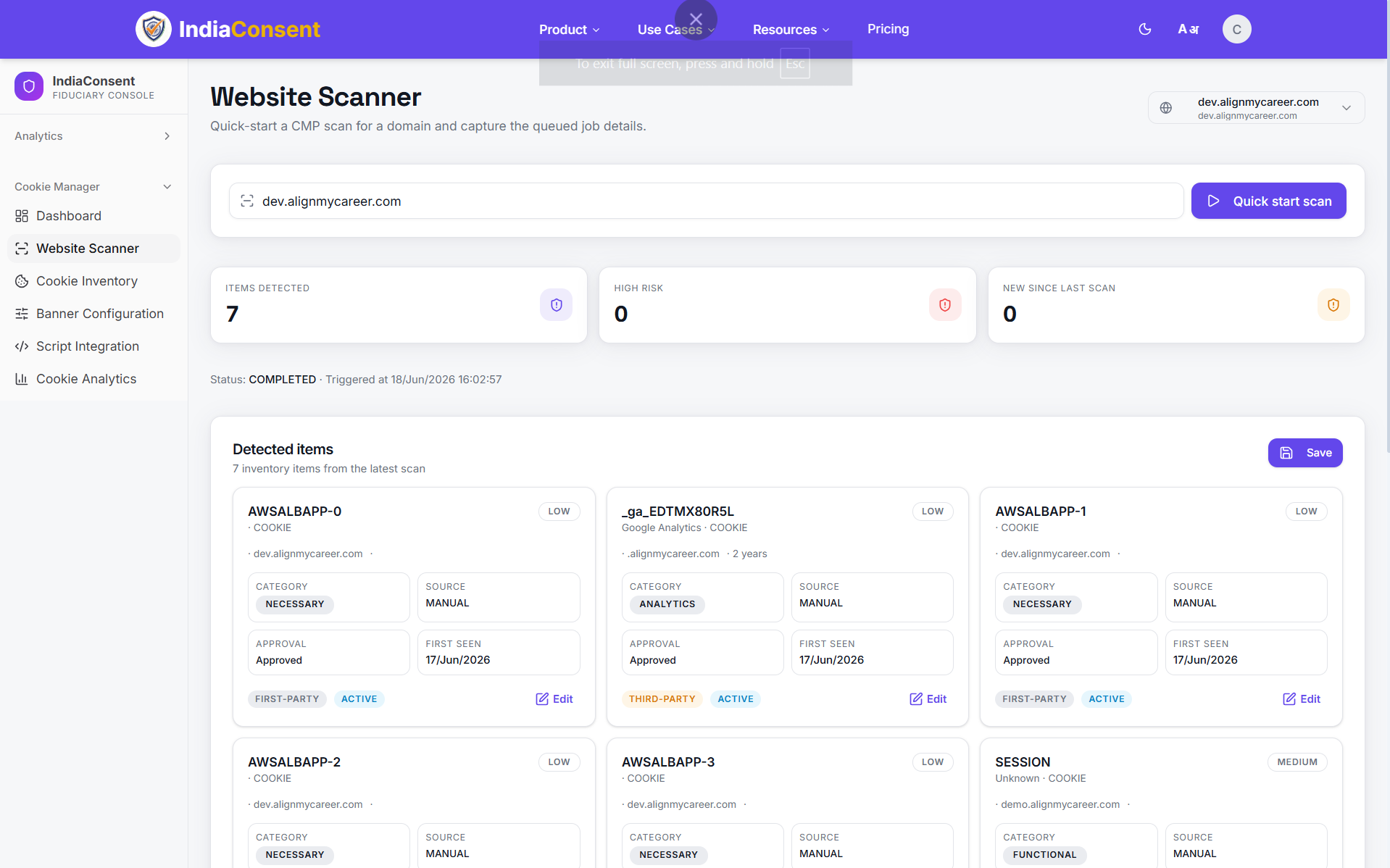Screen dimensions: 1390x868
Task: Click the ACTIVE tag on AWSALBAPP-1
Action: (1107, 699)
